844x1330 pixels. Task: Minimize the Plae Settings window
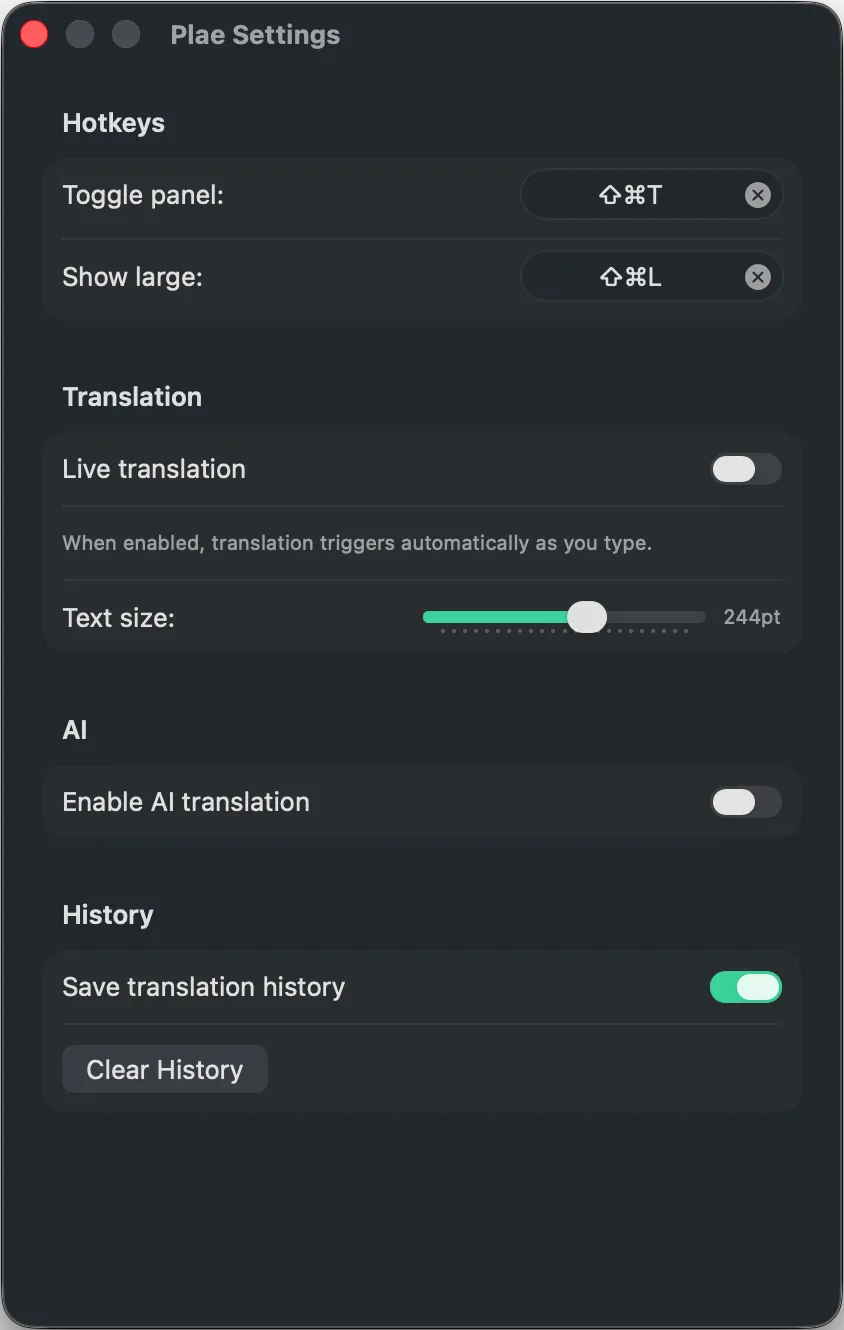pos(80,33)
